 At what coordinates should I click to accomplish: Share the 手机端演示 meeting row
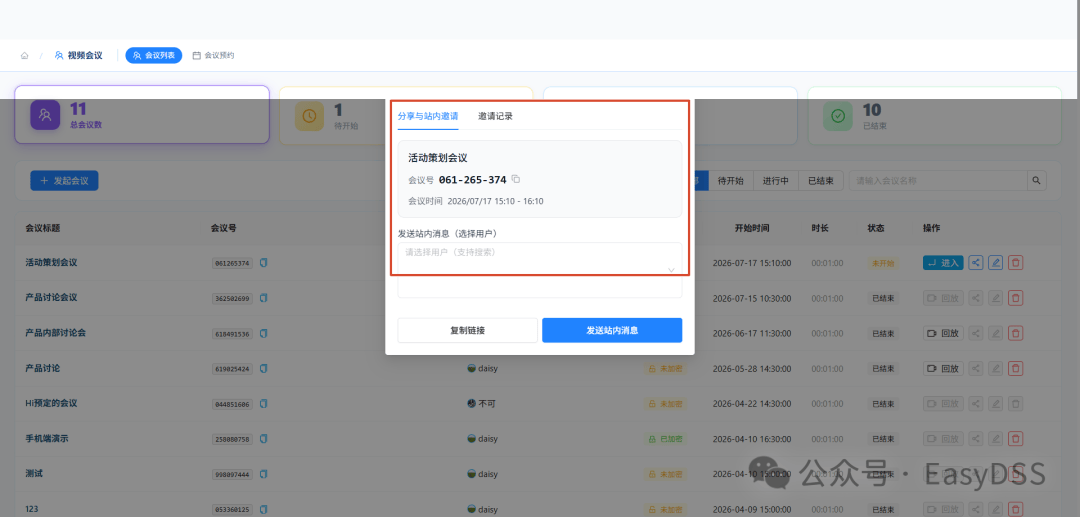click(x=975, y=439)
